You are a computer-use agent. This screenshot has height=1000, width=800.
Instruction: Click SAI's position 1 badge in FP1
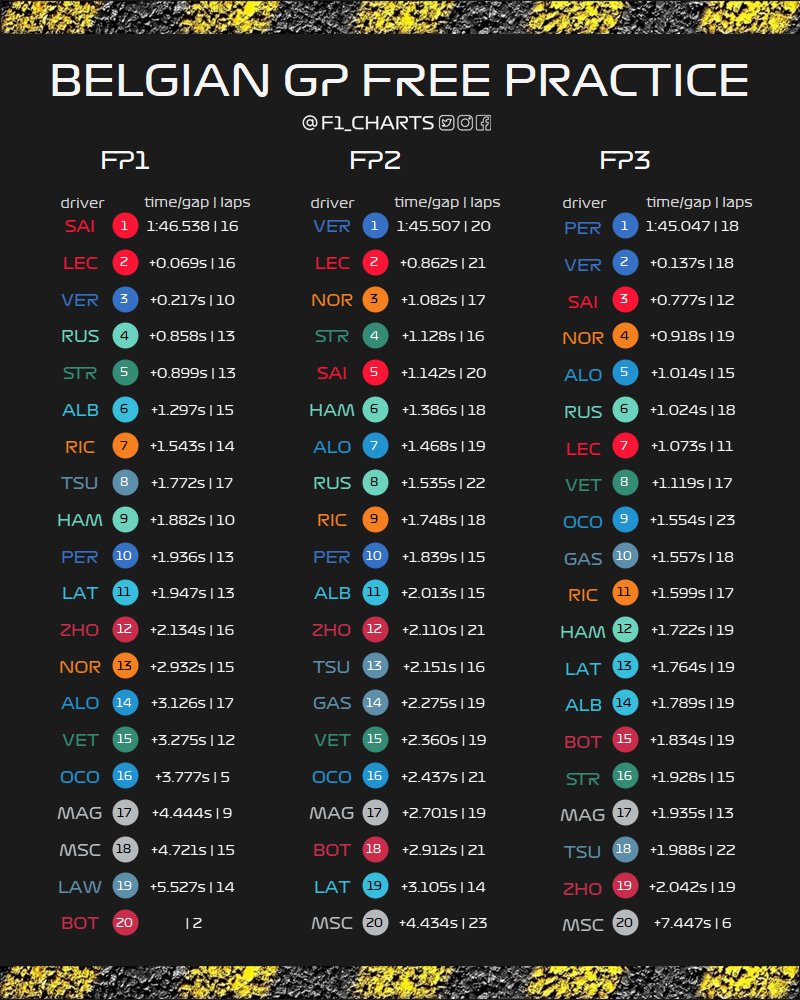[x=125, y=226]
